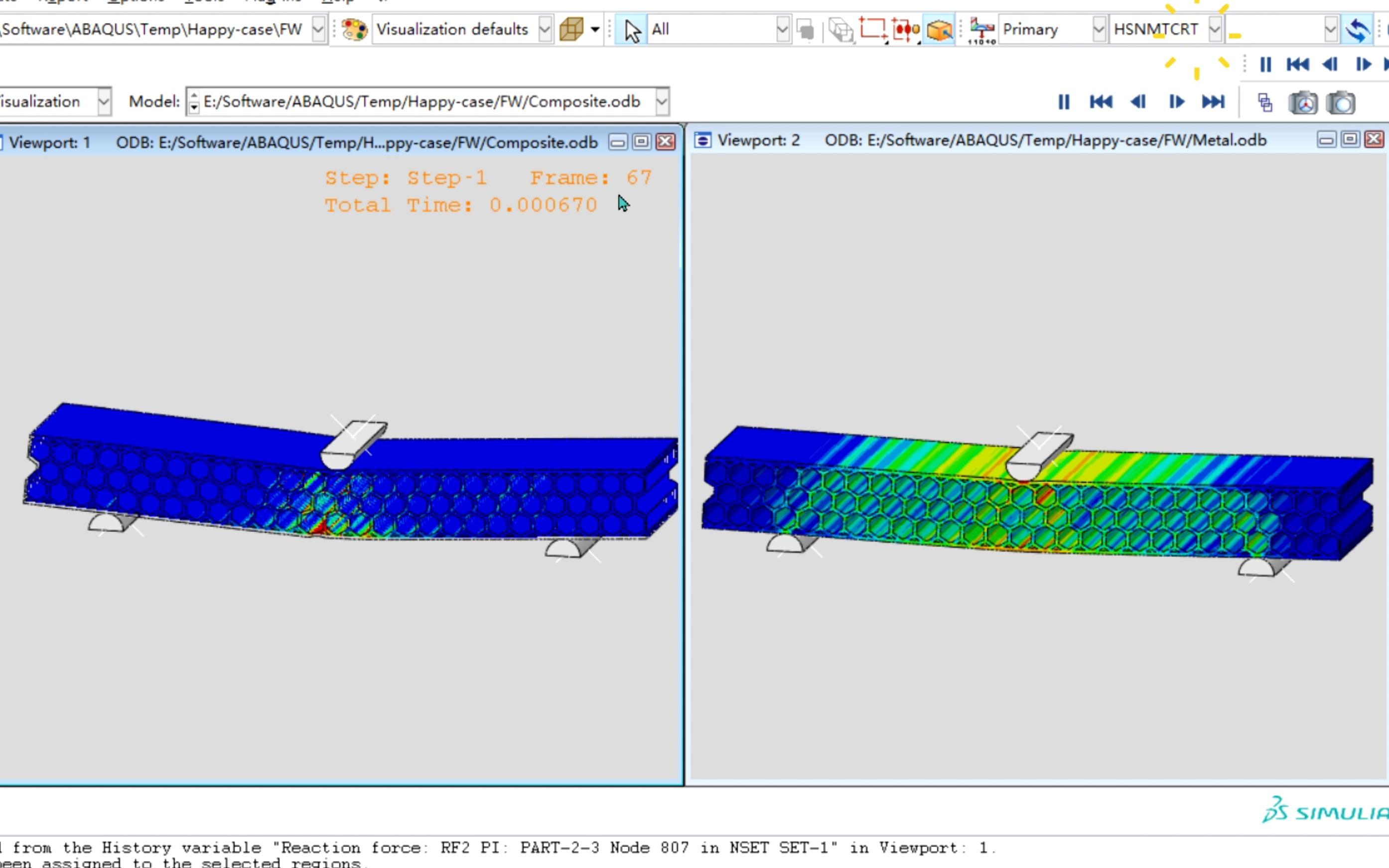Activate the View Cut tool icon

pos(874,29)
